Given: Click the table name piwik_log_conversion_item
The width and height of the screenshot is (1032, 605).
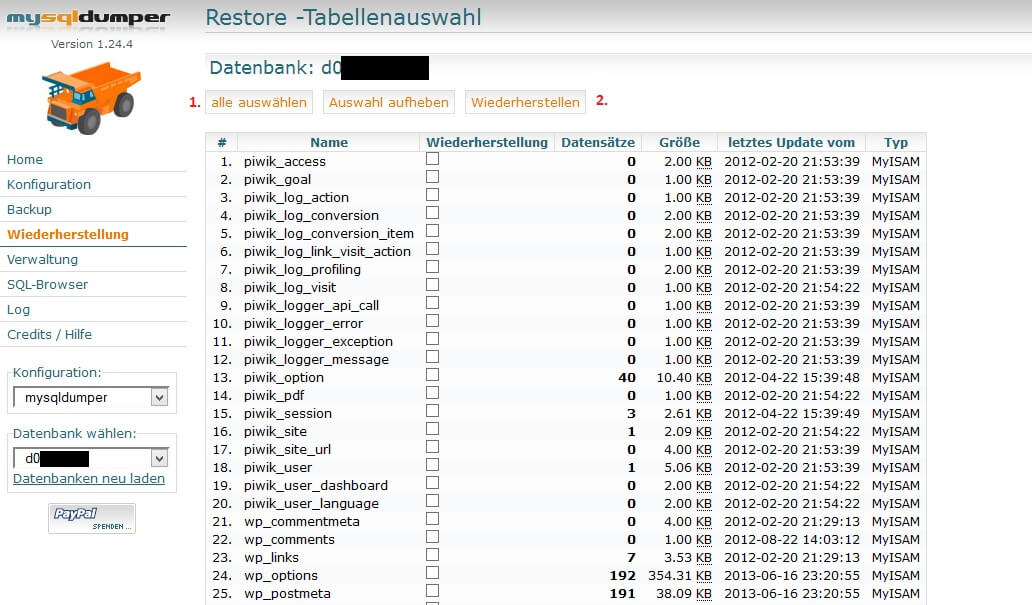Looking at the screenshot, I should click(329, 233).
